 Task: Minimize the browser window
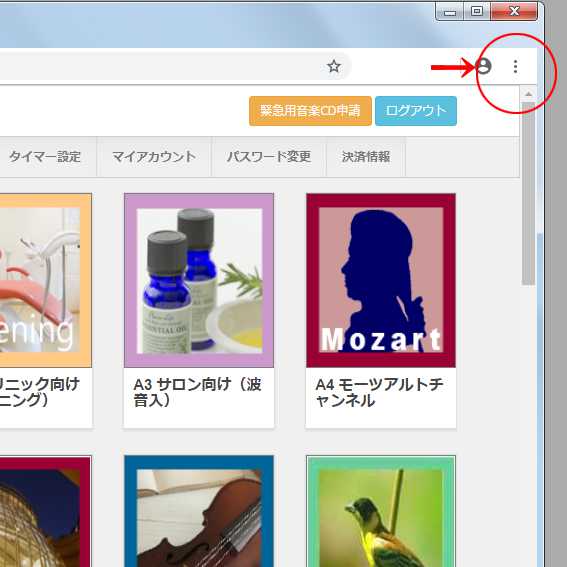[x=450, y=12]
